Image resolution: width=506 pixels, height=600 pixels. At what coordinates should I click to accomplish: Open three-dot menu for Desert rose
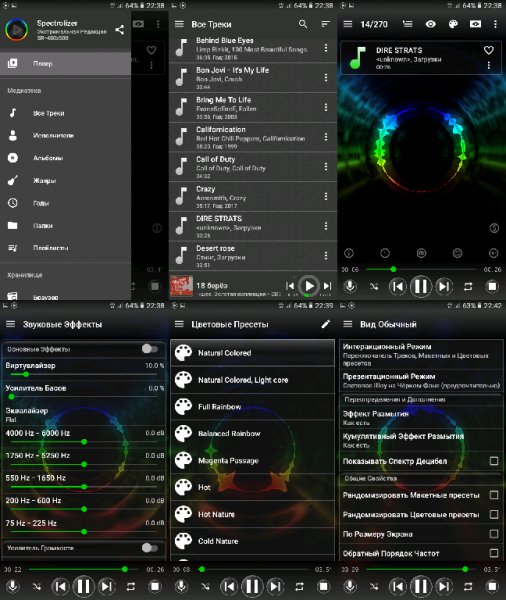(326, 256)
